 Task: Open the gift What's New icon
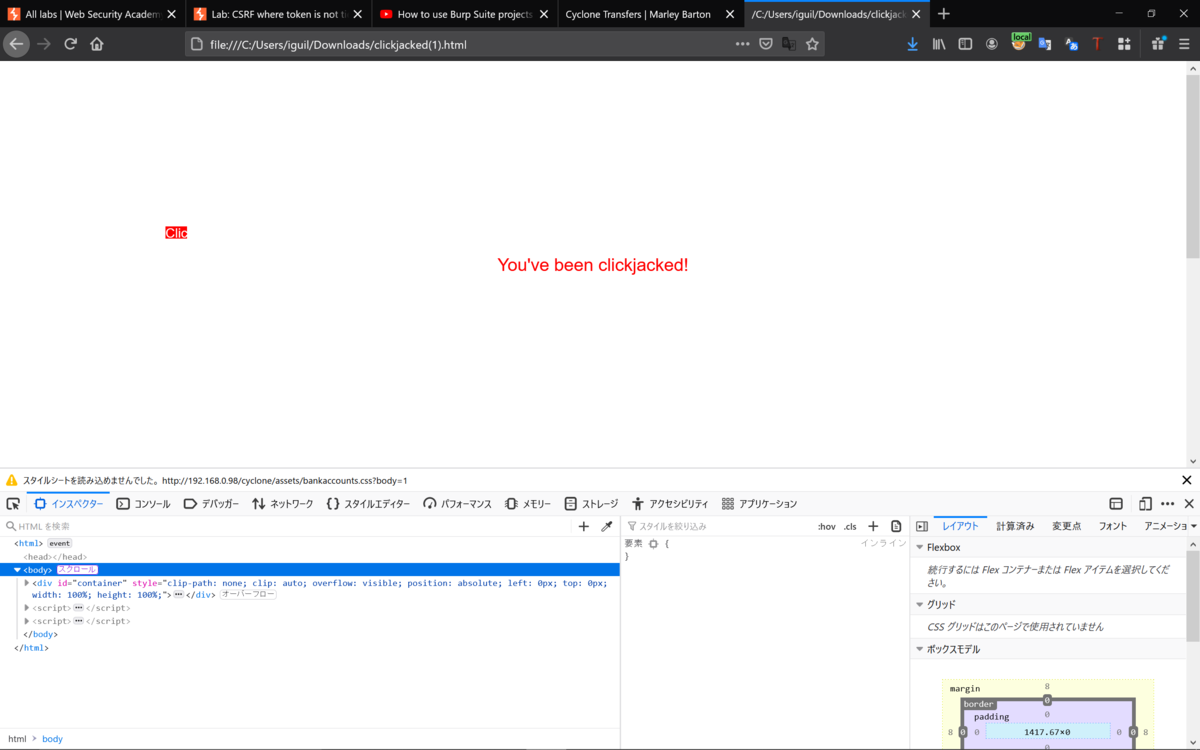1158,44
